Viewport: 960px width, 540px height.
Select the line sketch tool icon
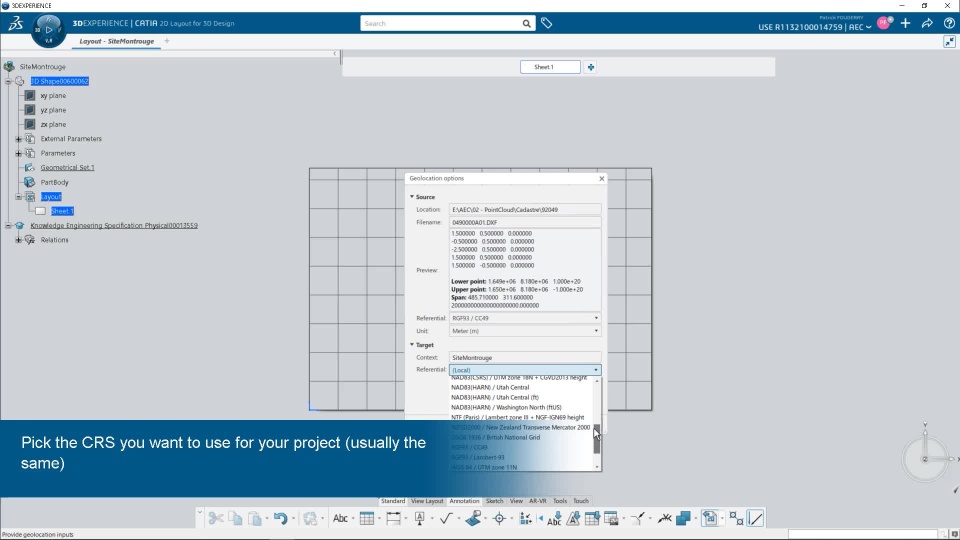pos(756,519)
